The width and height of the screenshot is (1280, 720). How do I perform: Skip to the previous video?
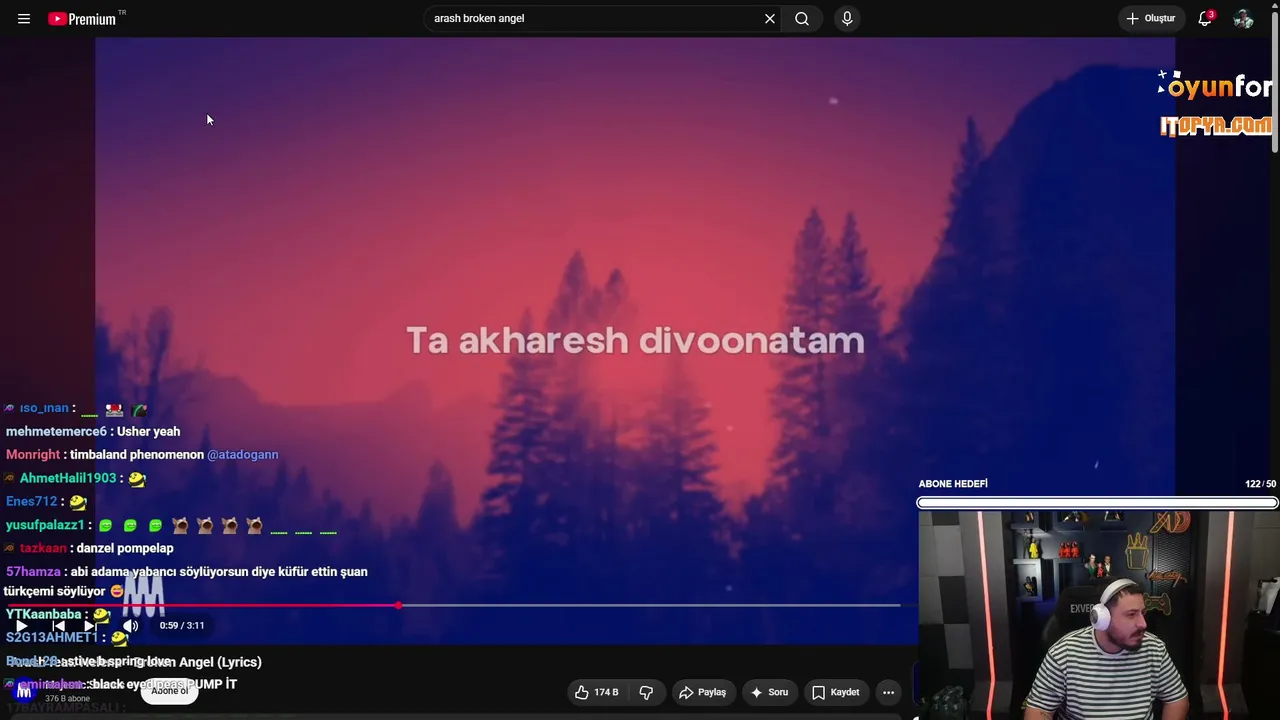[x=58, y=626]
